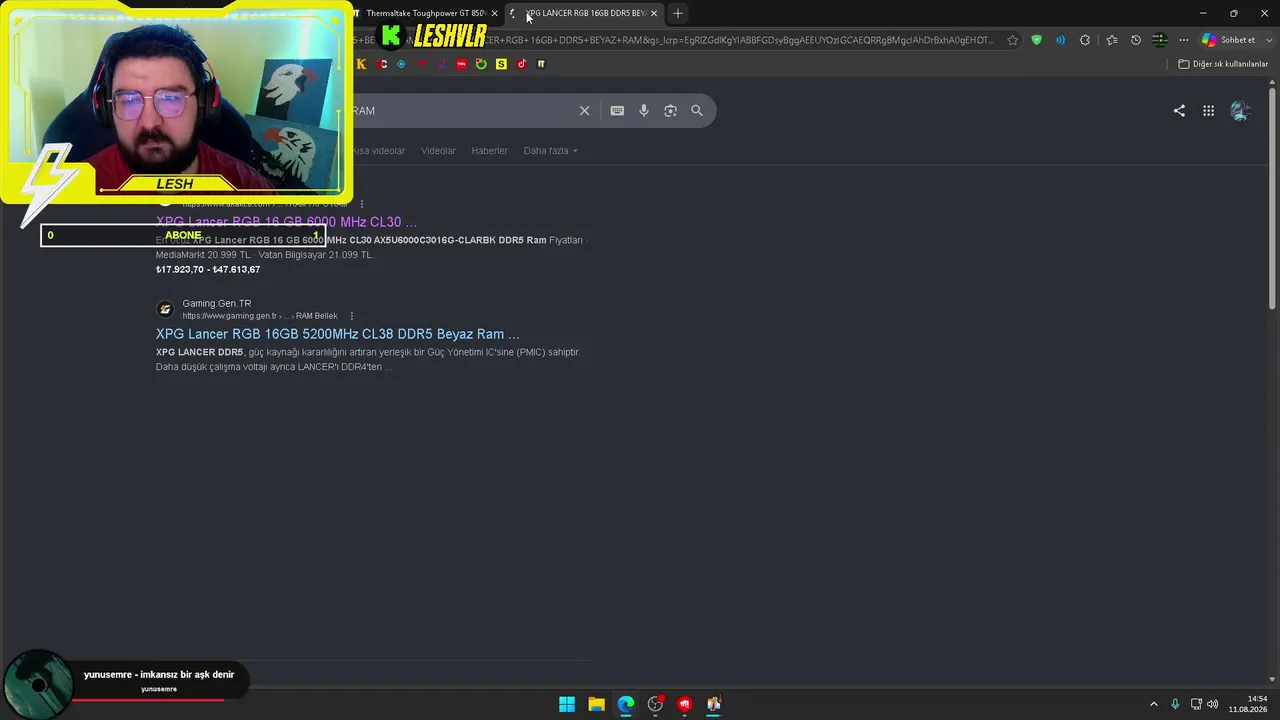This screenshot has height=720, width=1280.
Task: Close the XPG LANCER RGB tab
Action: tap(654, 13)
